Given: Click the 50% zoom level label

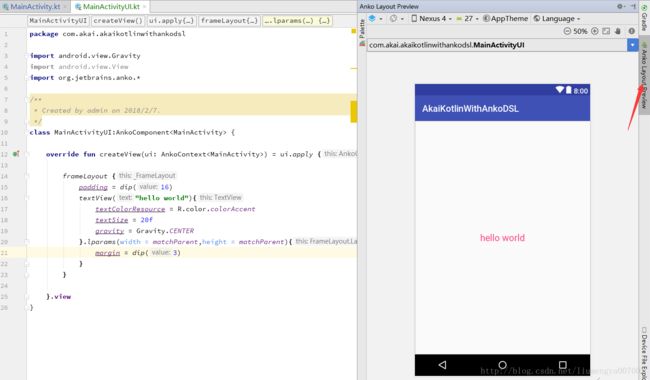Looking at the screenshot, I should pos(580,31).
